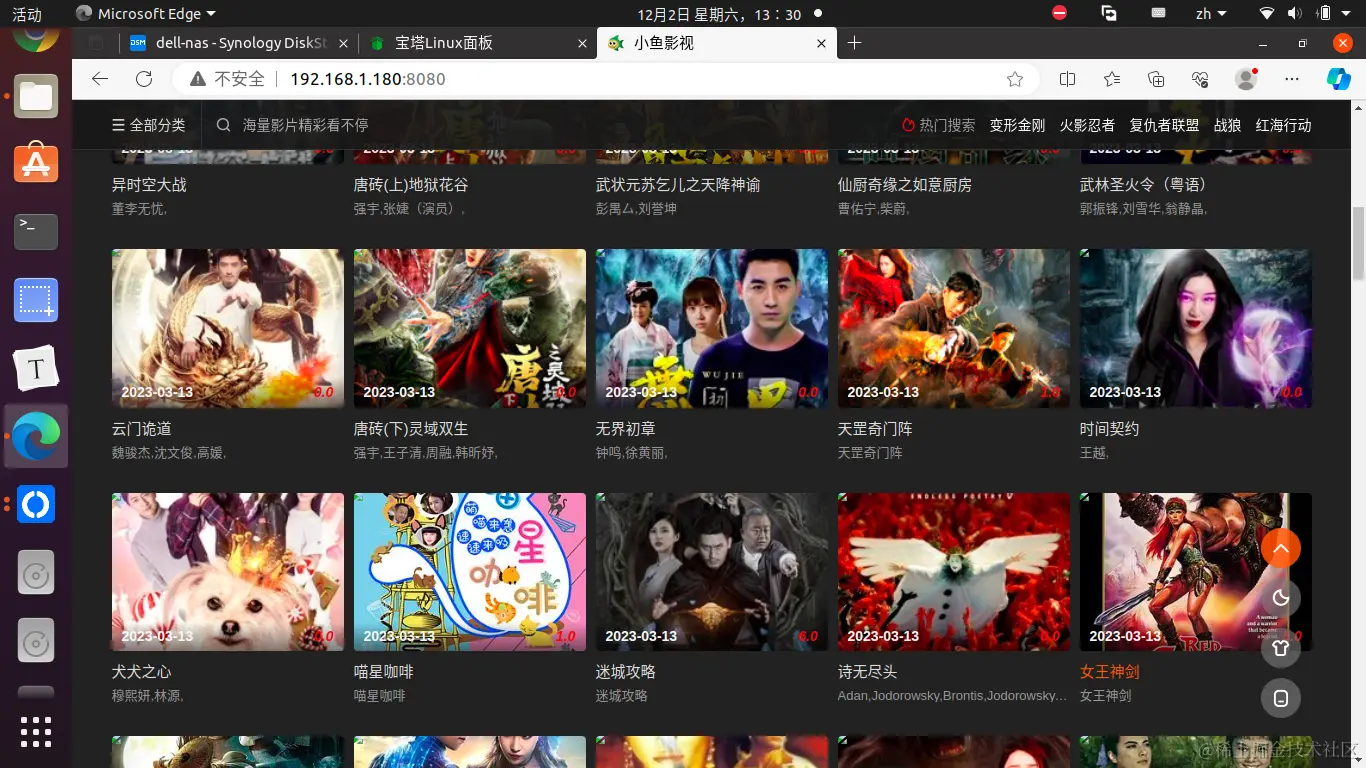Open 活动 Activities overview

27,14
